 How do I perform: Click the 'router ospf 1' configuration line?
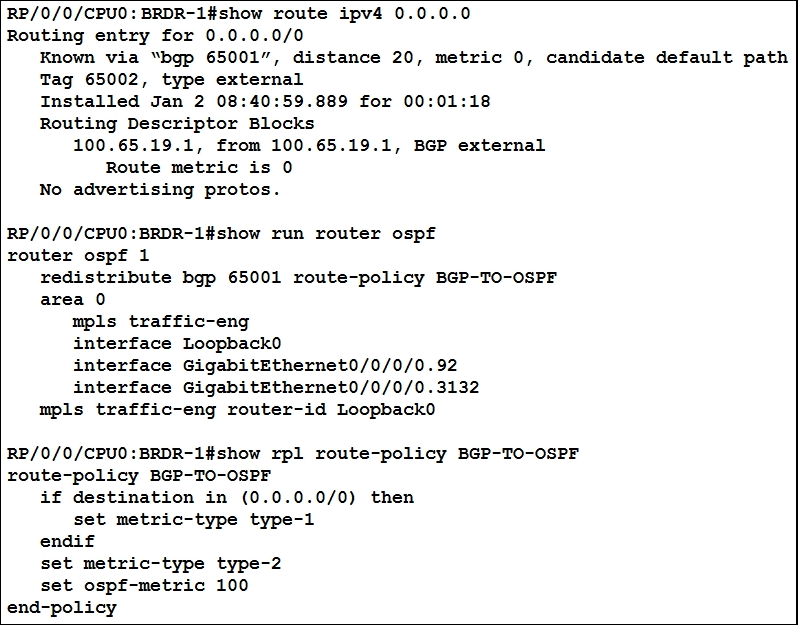click(78, 255)
